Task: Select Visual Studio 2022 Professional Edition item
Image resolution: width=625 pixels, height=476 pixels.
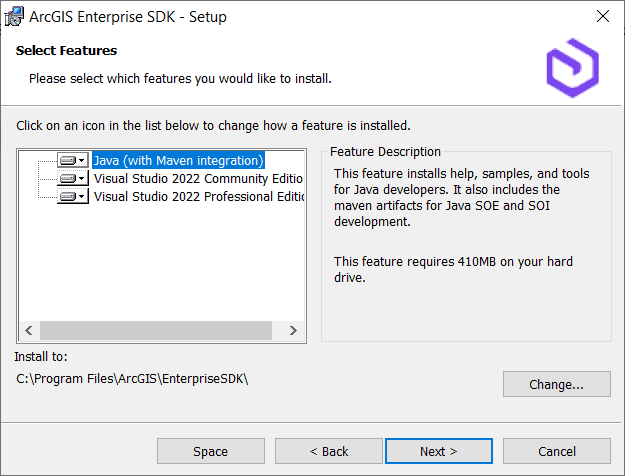Action: [198, 197]
